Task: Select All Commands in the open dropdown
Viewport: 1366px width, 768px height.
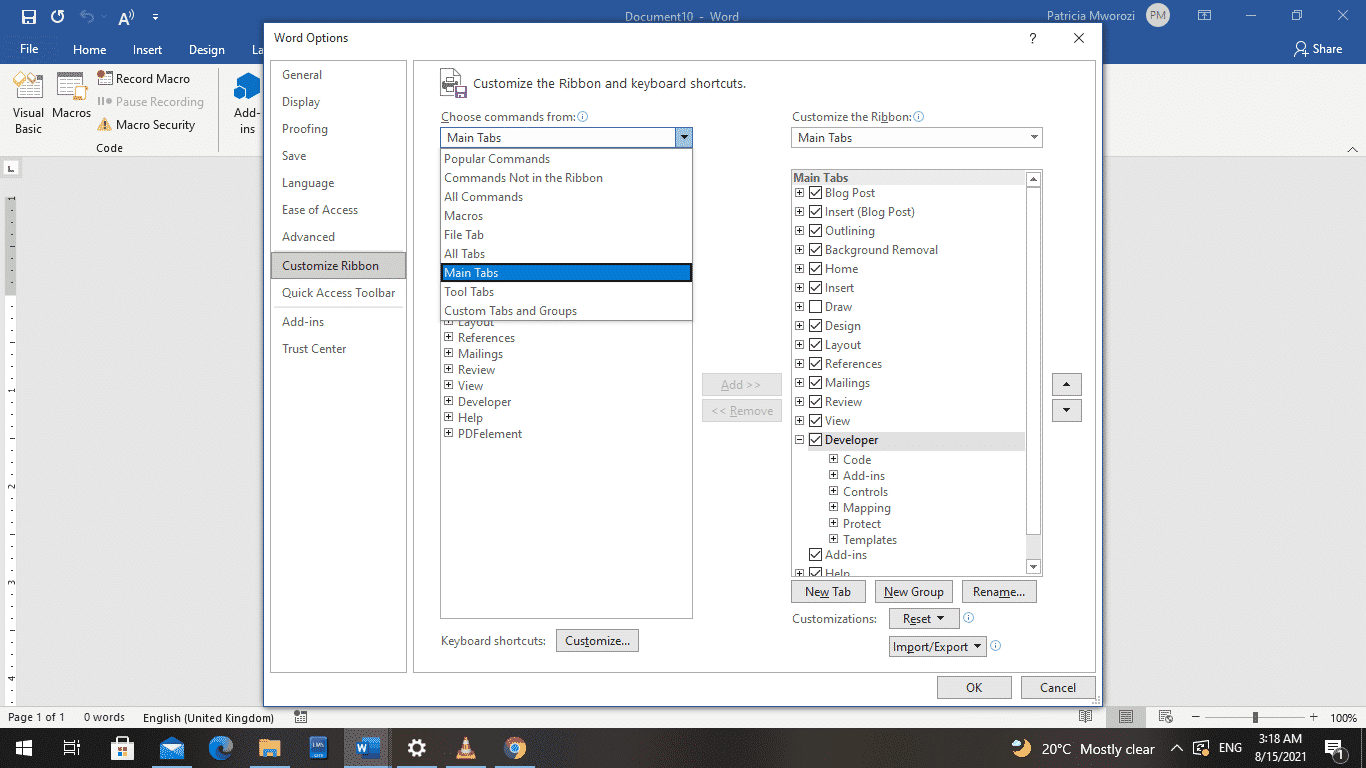Action: click(x=483, y=196)
